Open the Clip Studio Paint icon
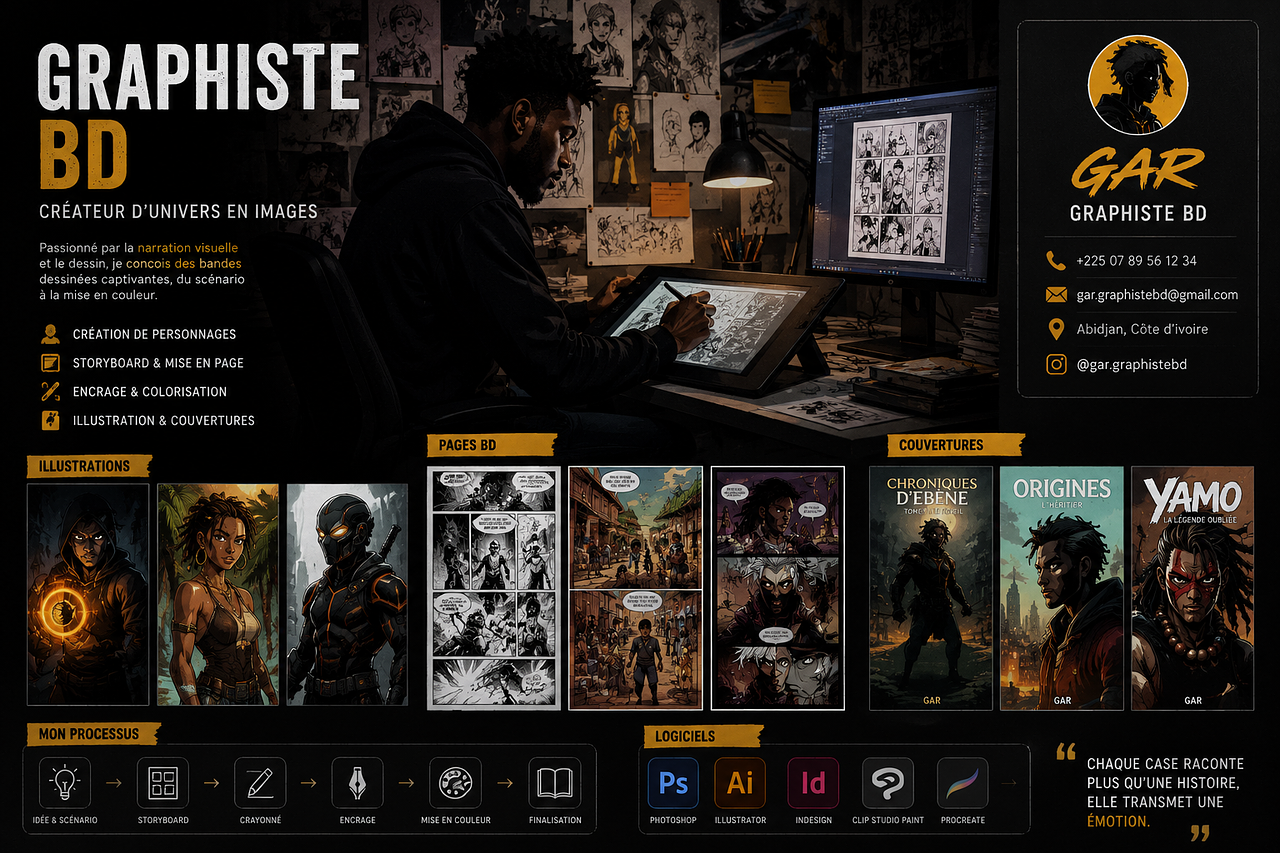The height and width of the screenshot is (853, 1280). pos(888,783)
